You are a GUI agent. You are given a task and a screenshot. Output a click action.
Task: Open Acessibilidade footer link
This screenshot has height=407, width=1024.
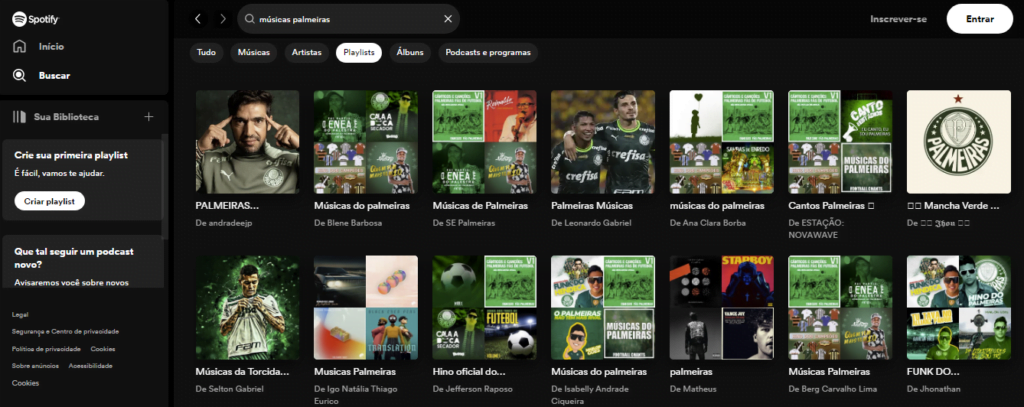coord(91,366)
